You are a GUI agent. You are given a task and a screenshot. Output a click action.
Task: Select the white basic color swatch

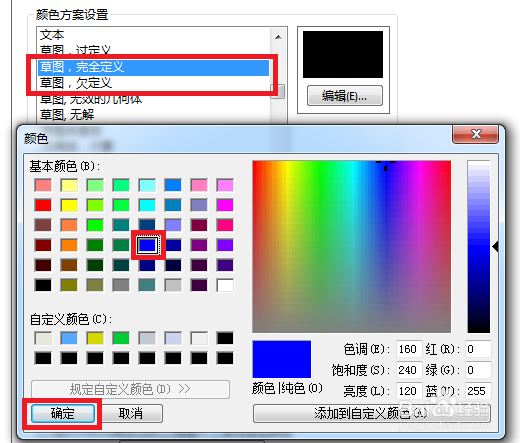pyautogui.click(x=225, y=285)
